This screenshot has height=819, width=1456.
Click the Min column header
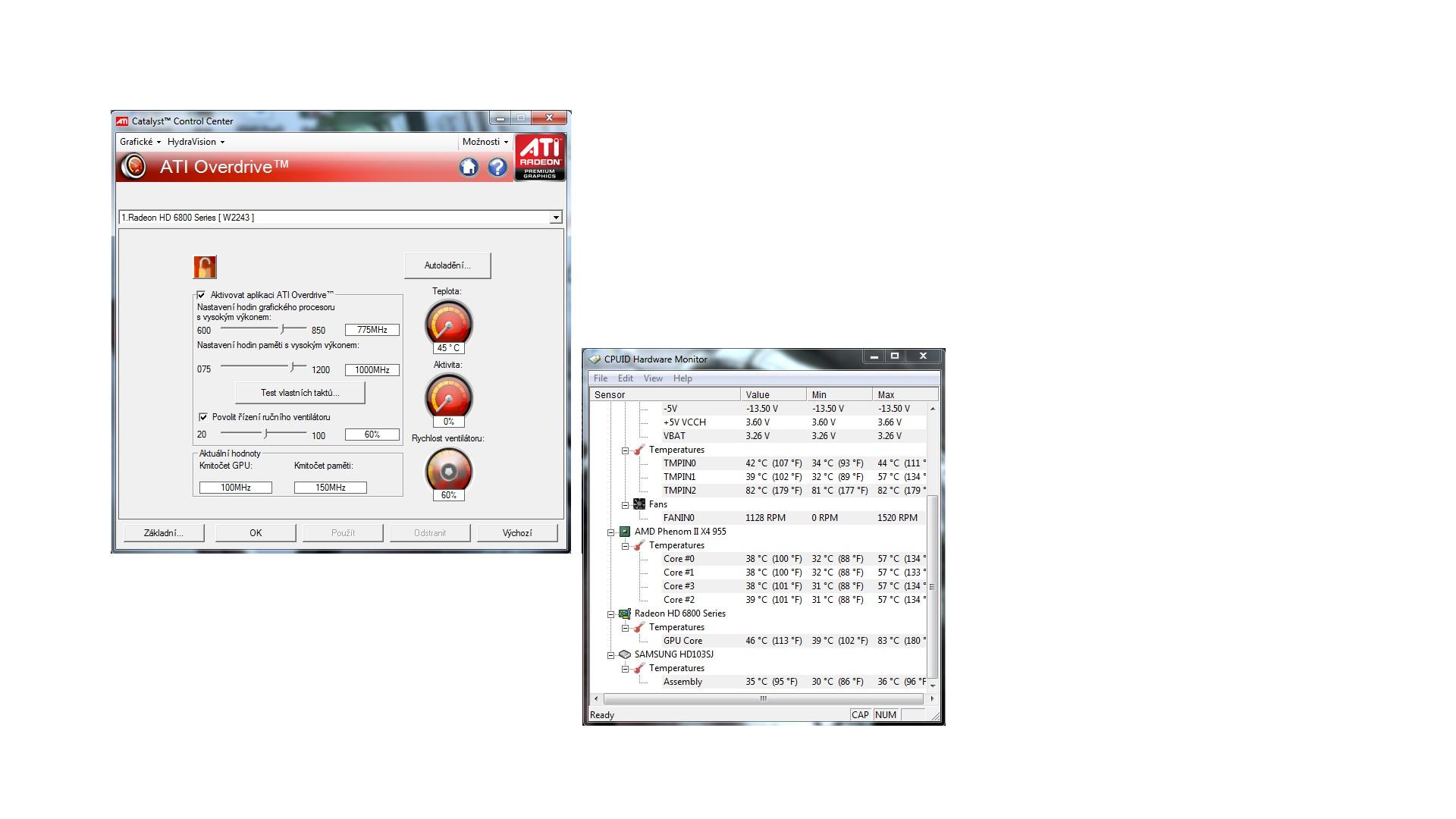pyautogui.click(x=839, y=395)
